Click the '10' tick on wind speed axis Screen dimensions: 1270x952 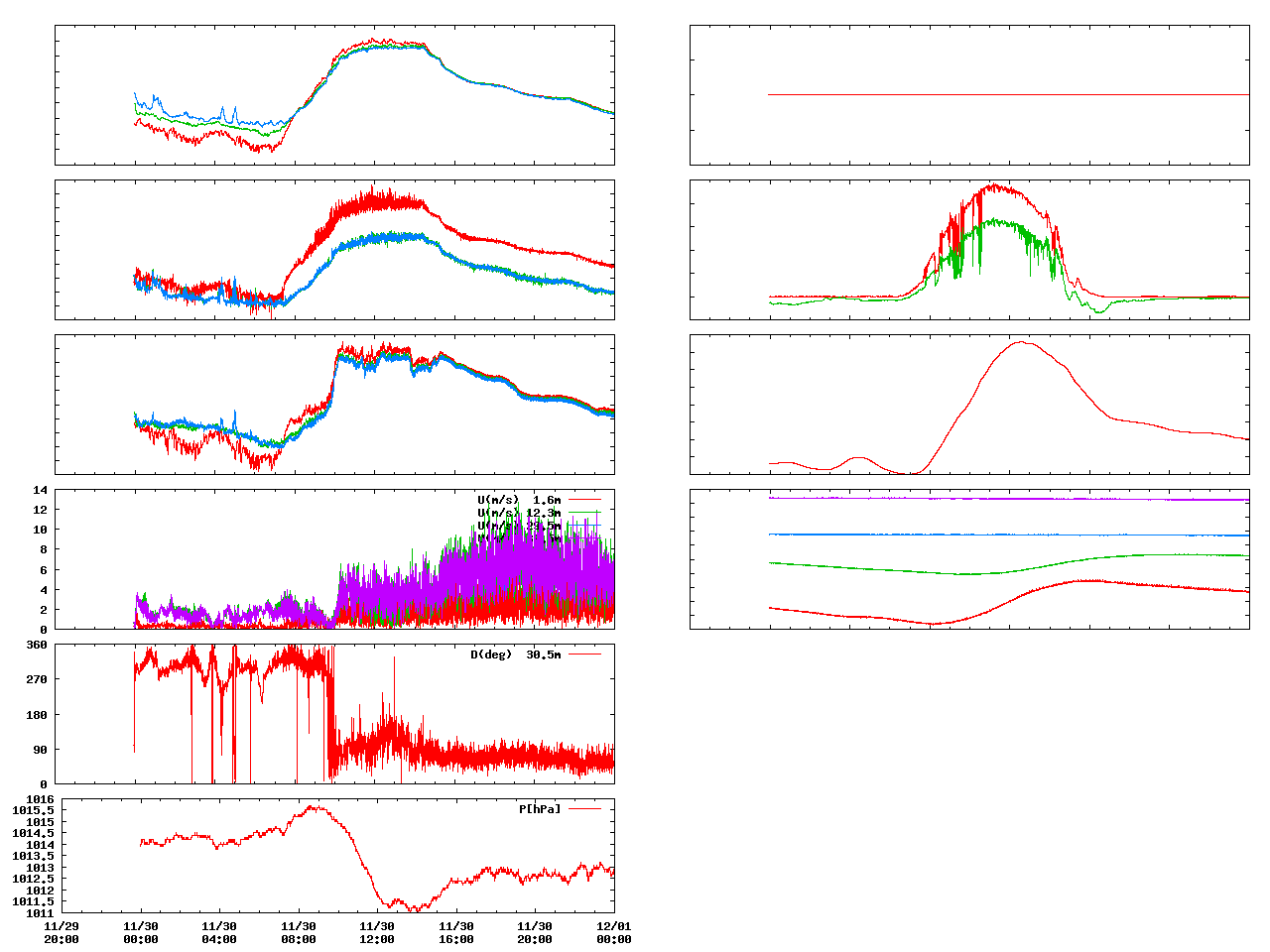[41, 530]
